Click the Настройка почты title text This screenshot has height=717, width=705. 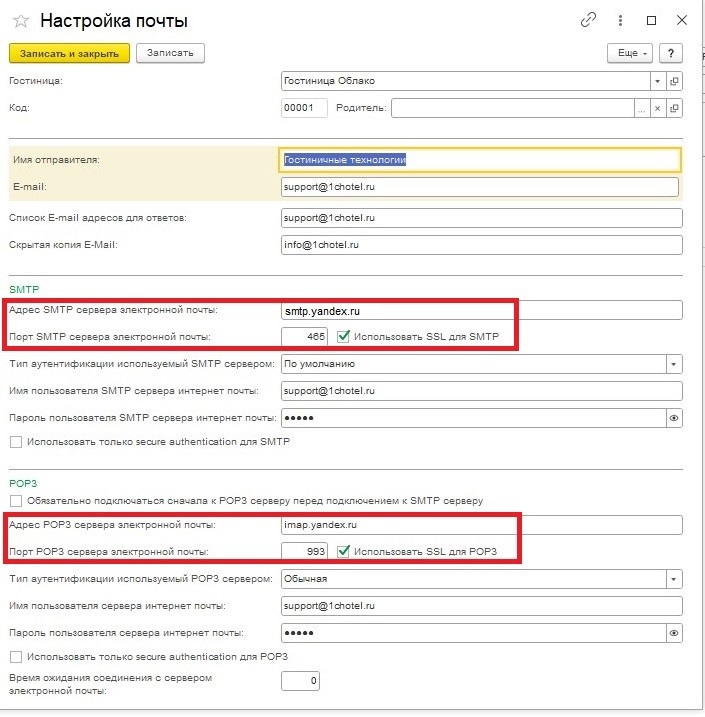point(114,21)
